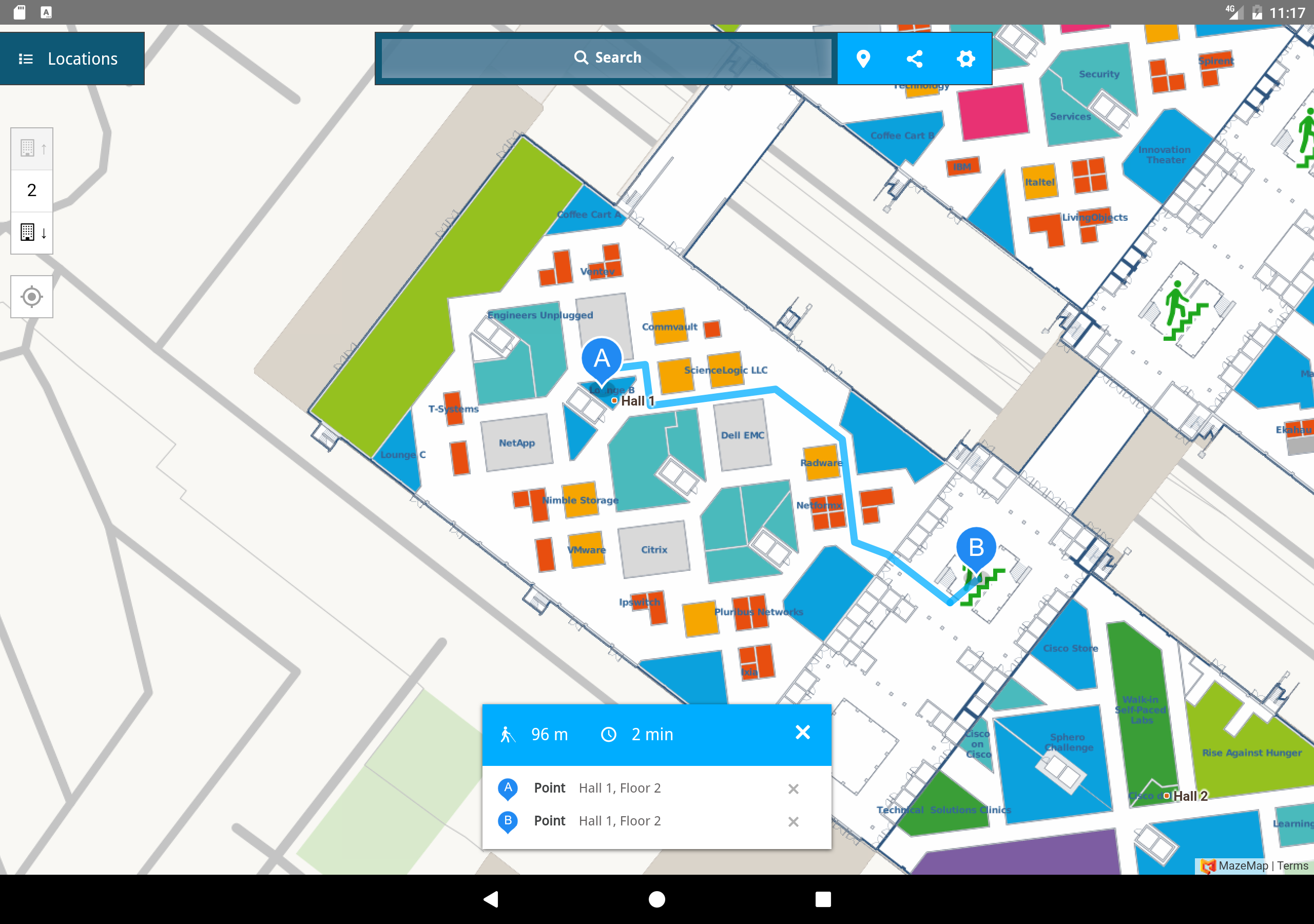Screen dimensions: 1314x924
Task: Select the Citrix booth on map
Action: tap(654, 550)
